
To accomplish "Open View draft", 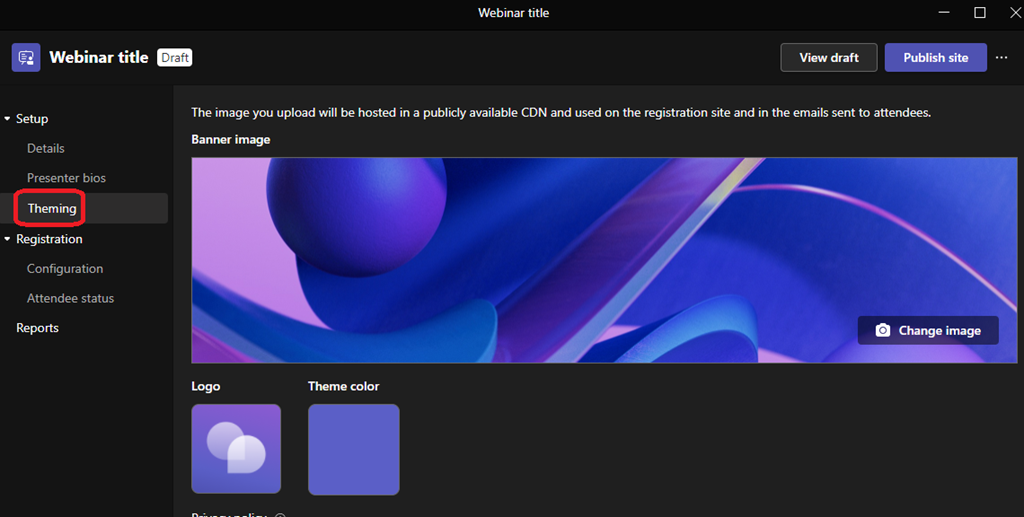I will coord(829,57).
